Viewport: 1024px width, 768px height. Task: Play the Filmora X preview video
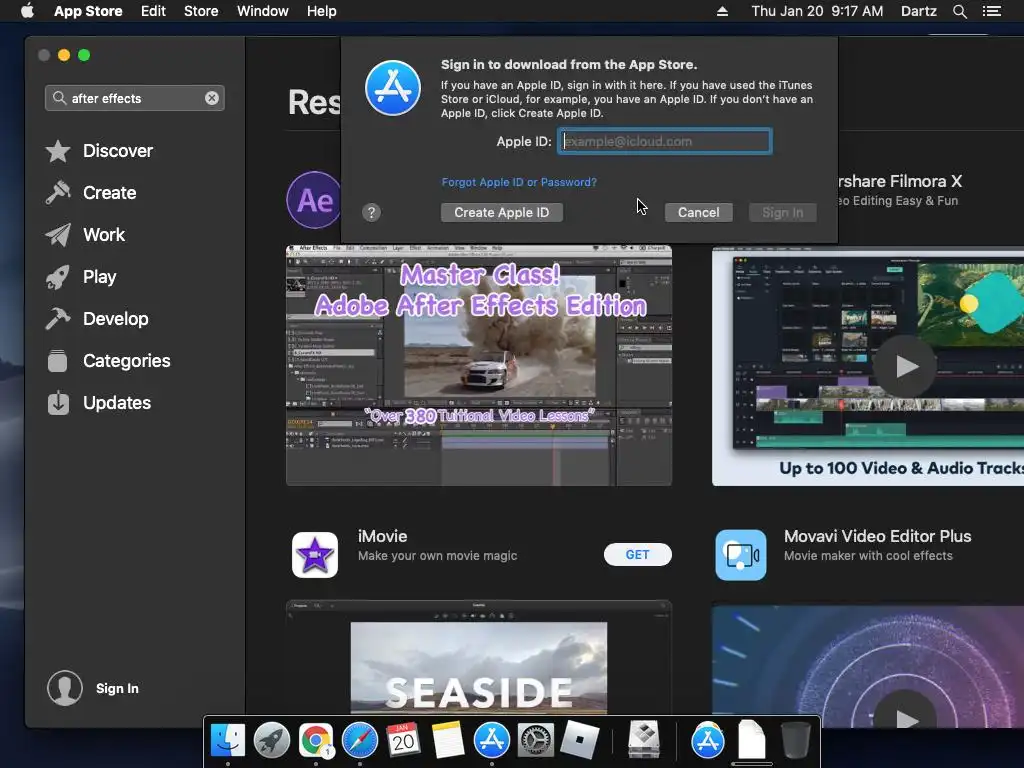[x=904, y=366]
